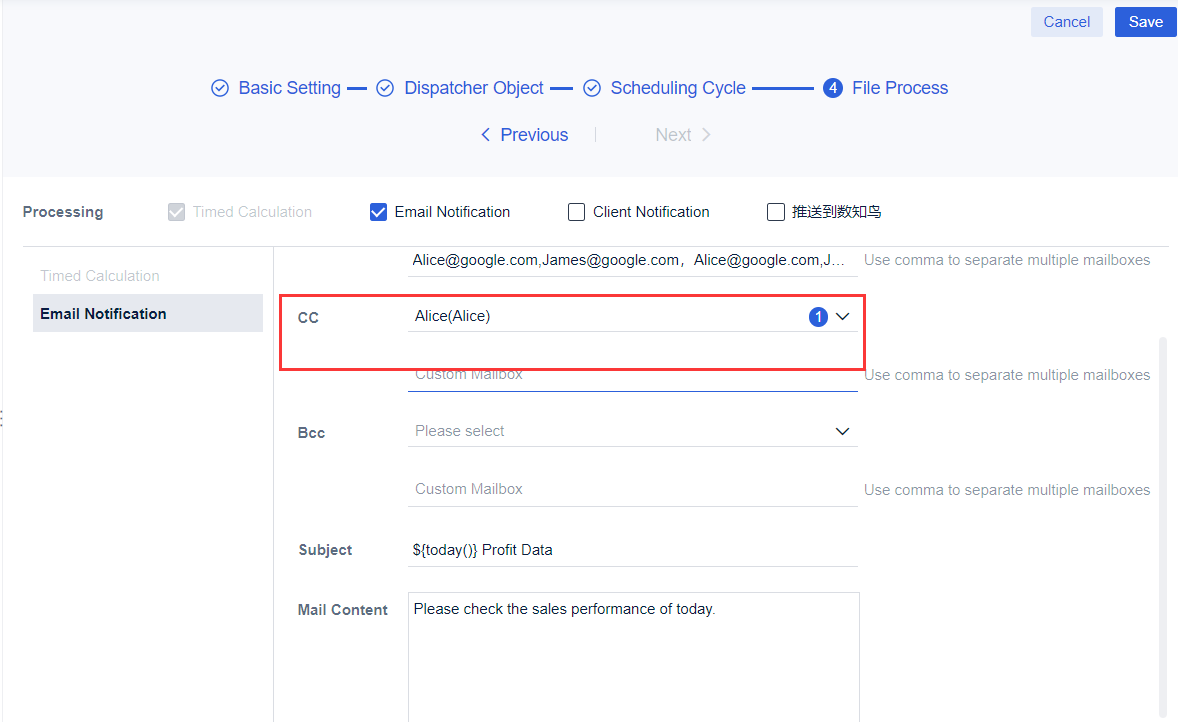Select the Timed Calculation sidebar tab
The height and width of the screenshot is (722, 1178).
point(99,275)
